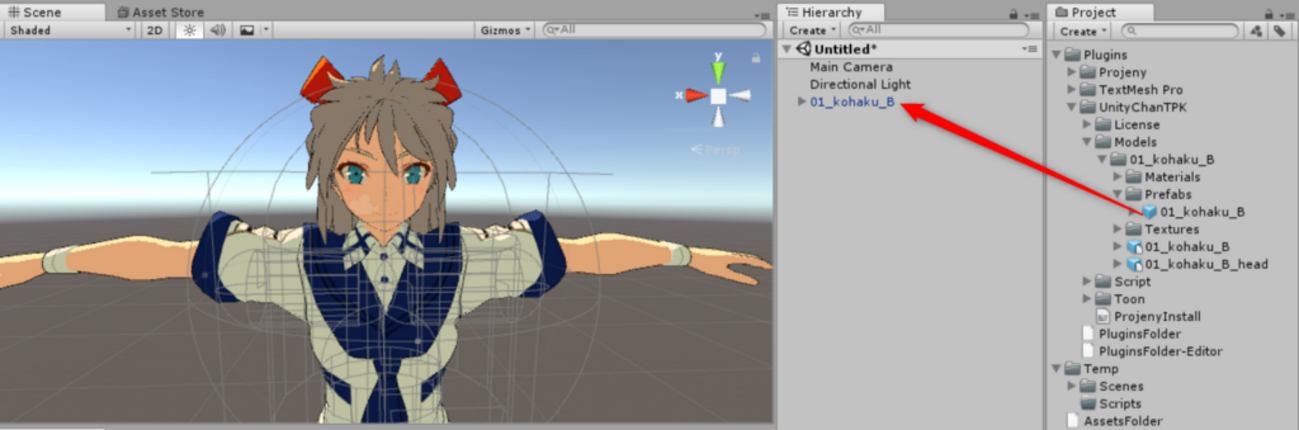Toggle the Persp projection label
Viewport: 1299px width, 430px height.
(716, 150)
